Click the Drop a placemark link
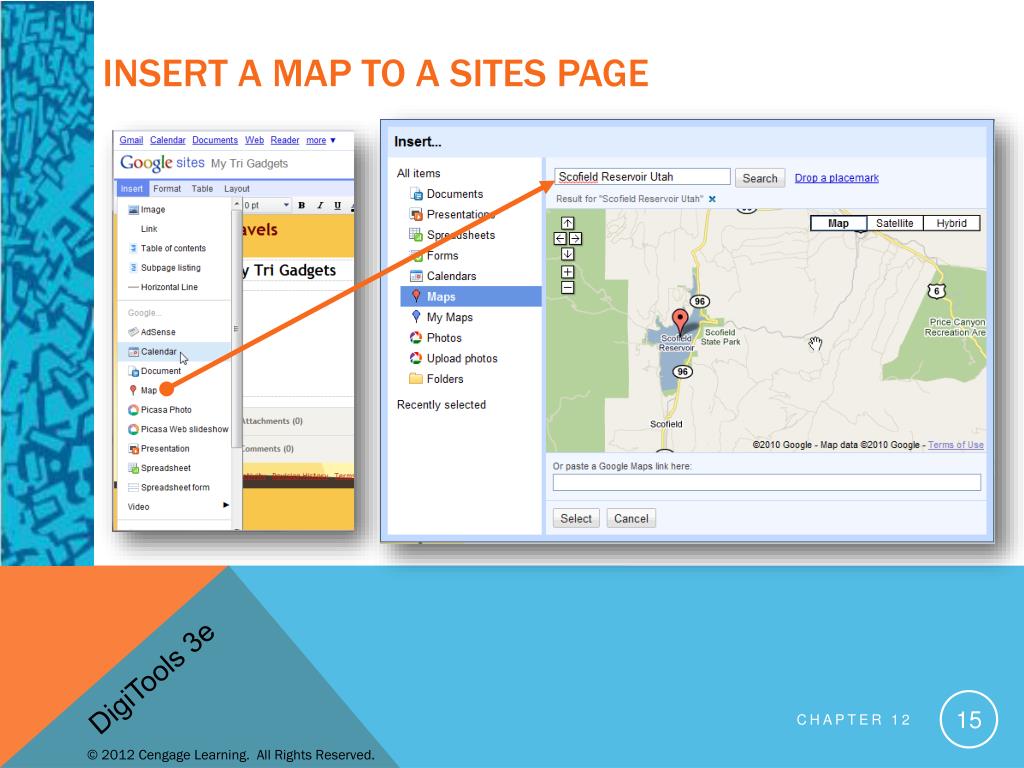The width and height of the screenshot is (1024, 768). (x=837, y=178)
